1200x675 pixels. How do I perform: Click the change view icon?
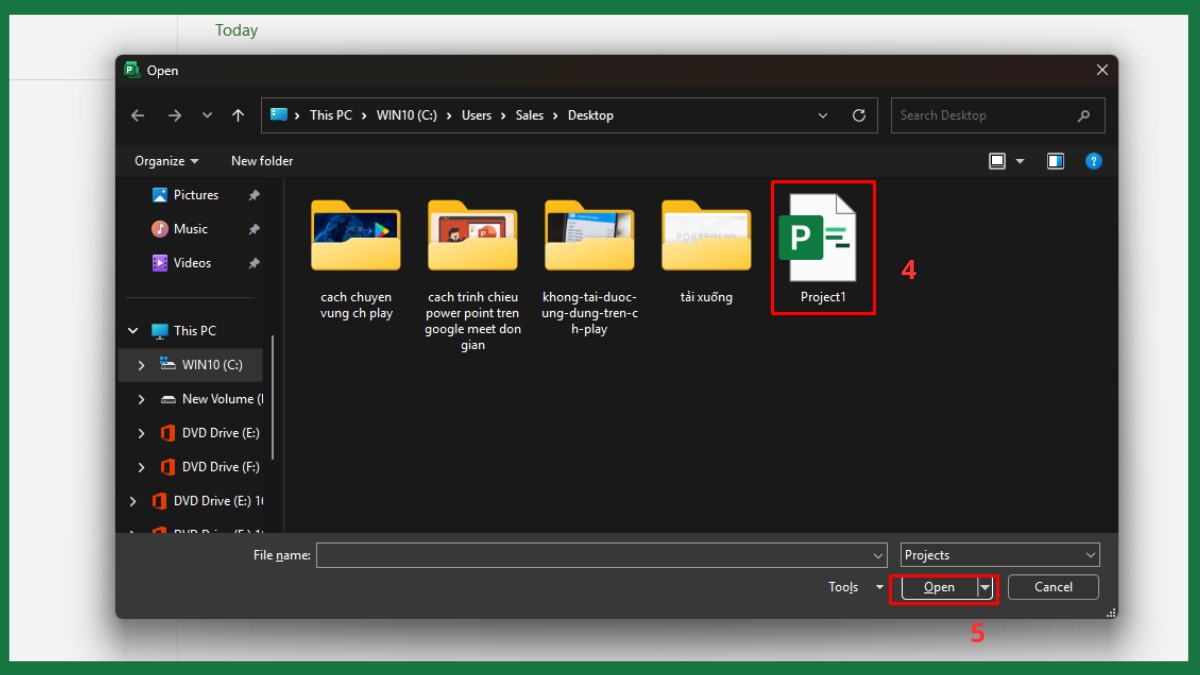click(x=997, y=161)
